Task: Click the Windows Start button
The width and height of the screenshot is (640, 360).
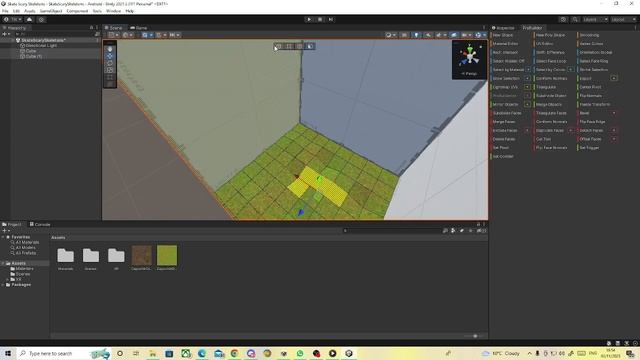Action: 7,353
